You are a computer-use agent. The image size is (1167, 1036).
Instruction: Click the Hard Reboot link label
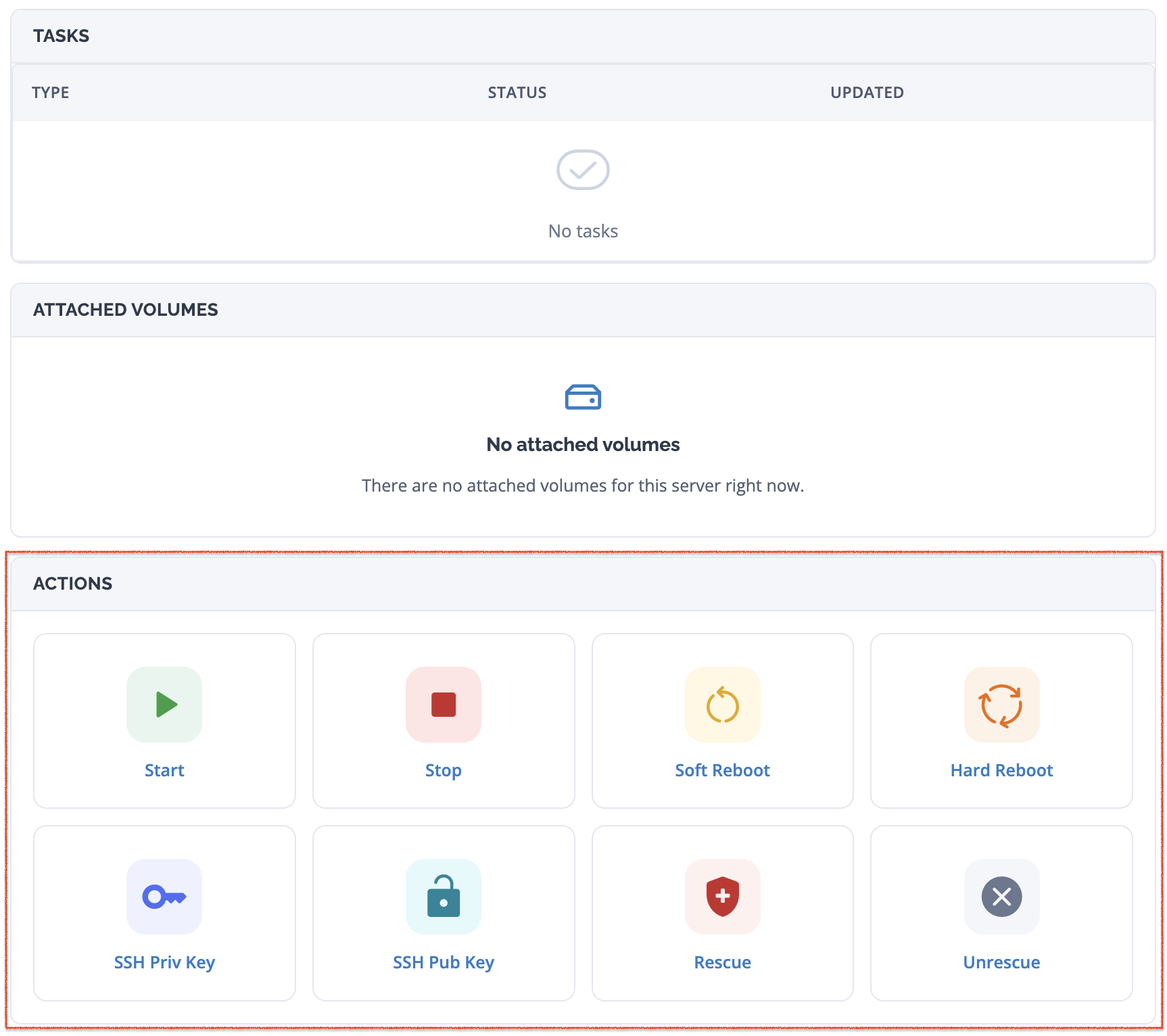point(1001,770)
